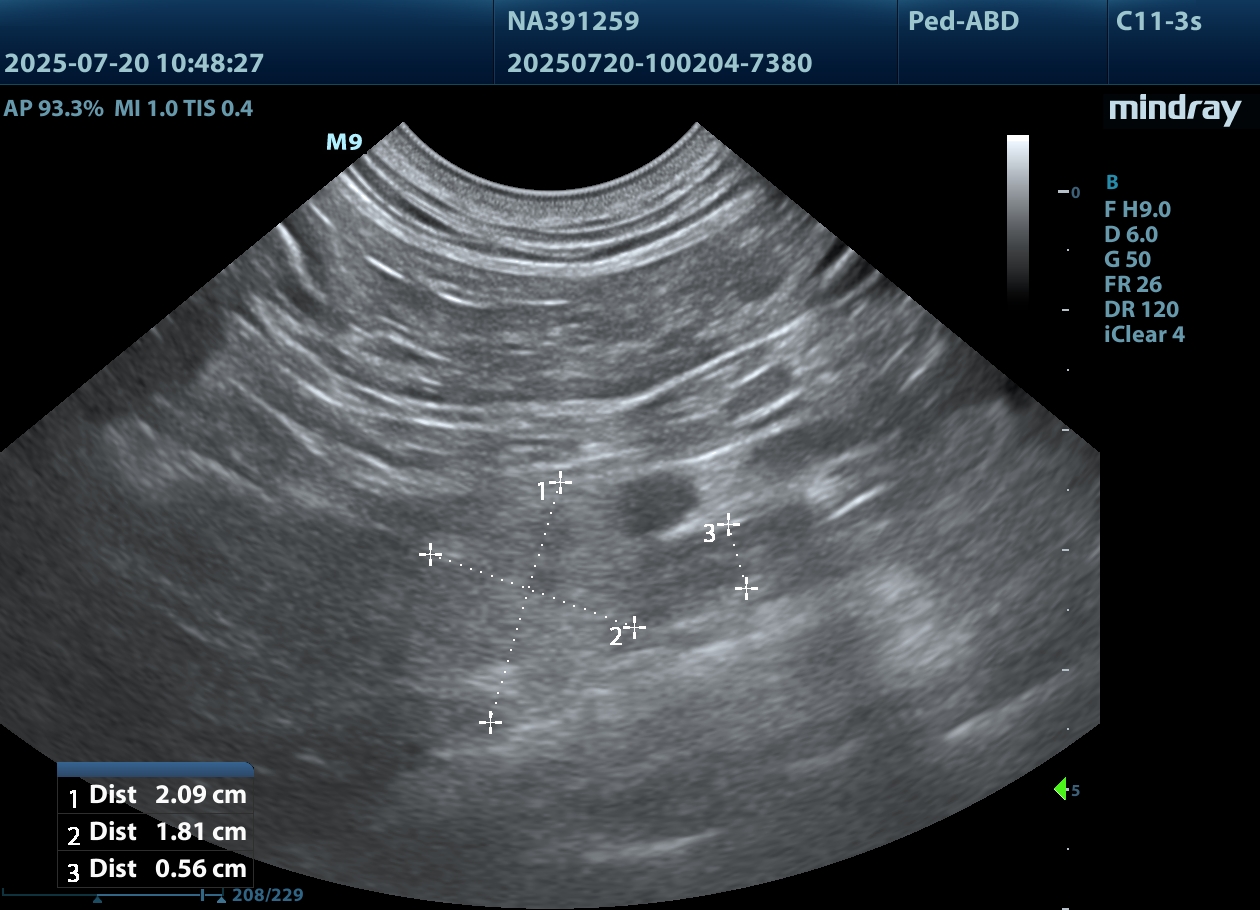The image size is (1260, 910).
Task: Click the 208/229 frame counter
Action: [x=267, y=895]
